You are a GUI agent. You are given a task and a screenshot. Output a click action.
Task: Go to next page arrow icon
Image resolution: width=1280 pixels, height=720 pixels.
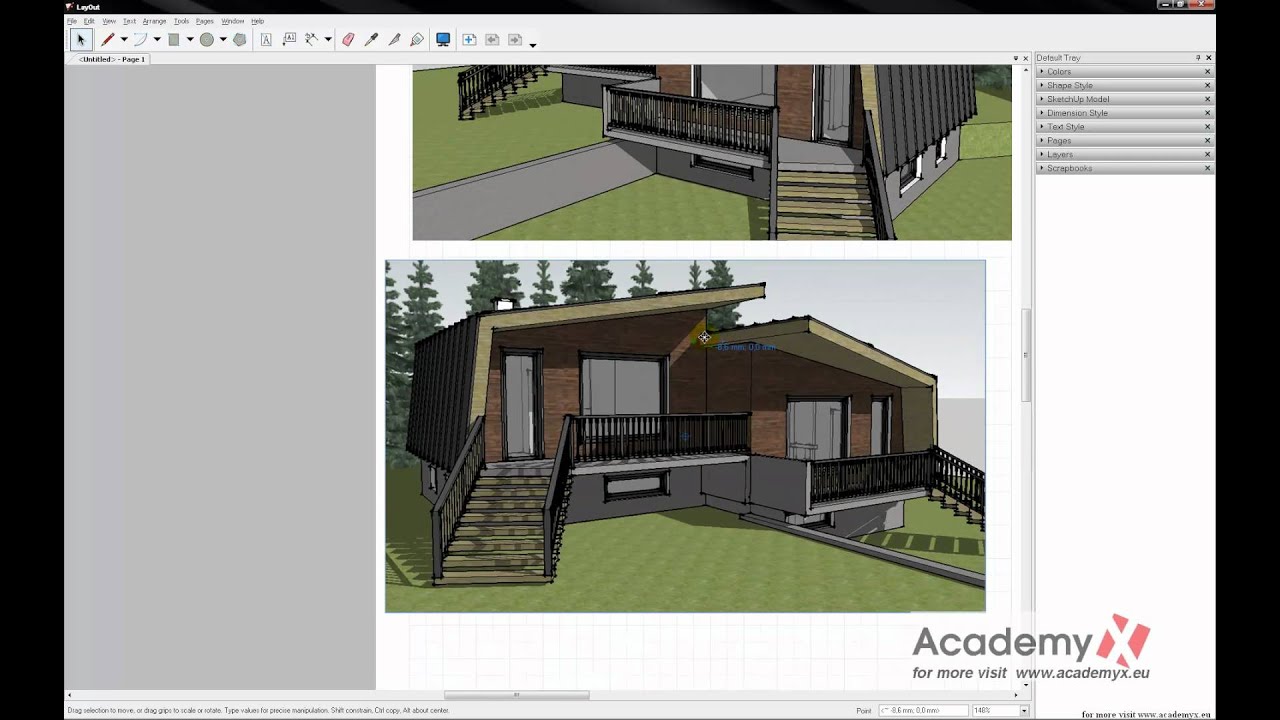pyautogui.click(x=515, y=40)
